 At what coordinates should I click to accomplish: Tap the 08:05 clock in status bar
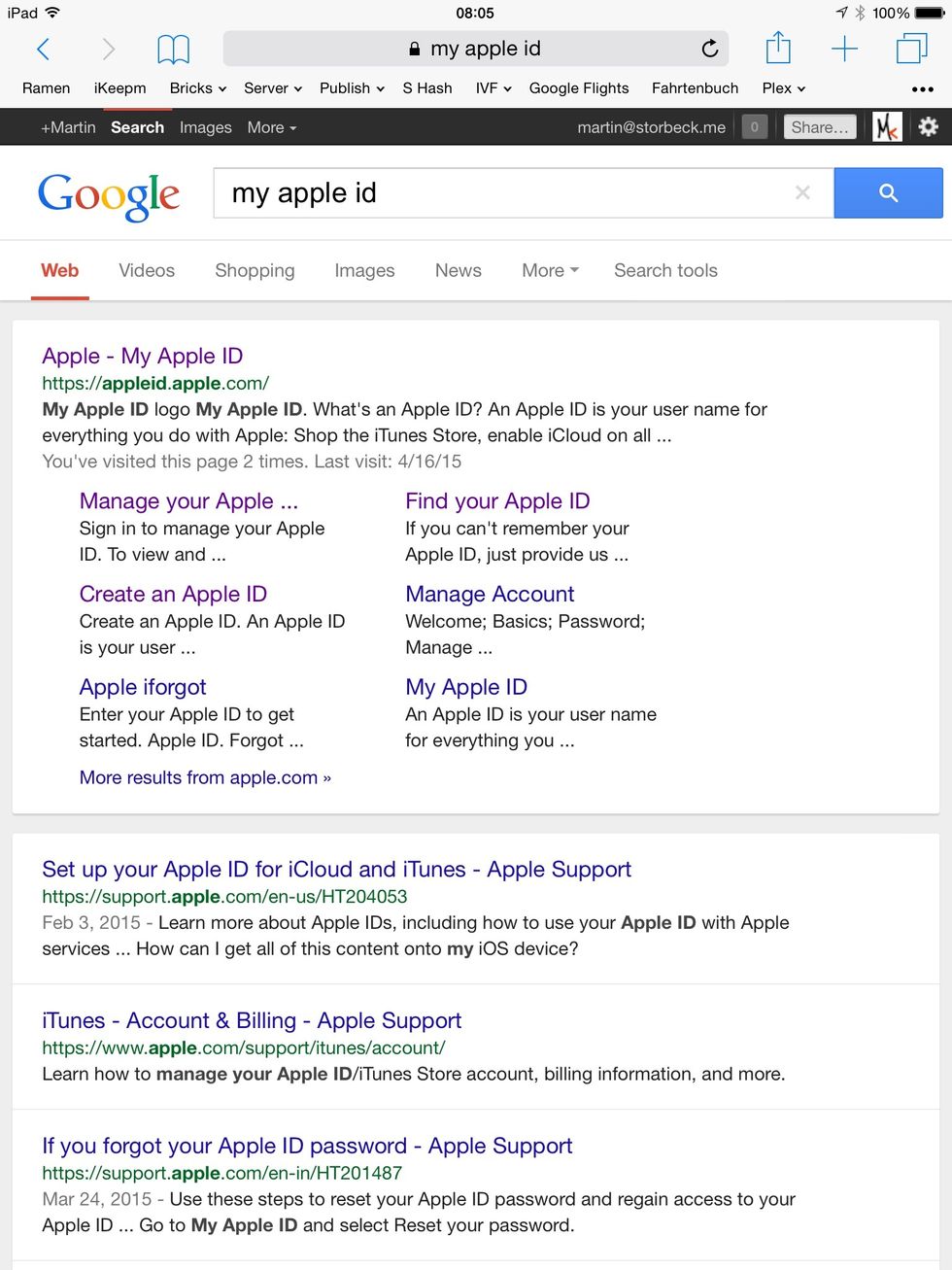point(475,13)
